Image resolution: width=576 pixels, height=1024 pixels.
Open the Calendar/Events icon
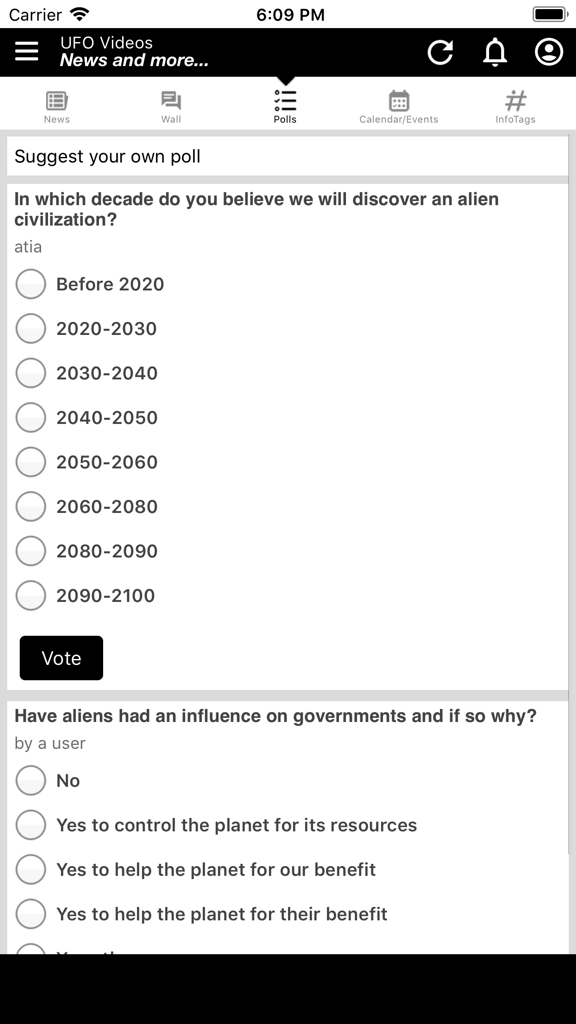[399, 103]
